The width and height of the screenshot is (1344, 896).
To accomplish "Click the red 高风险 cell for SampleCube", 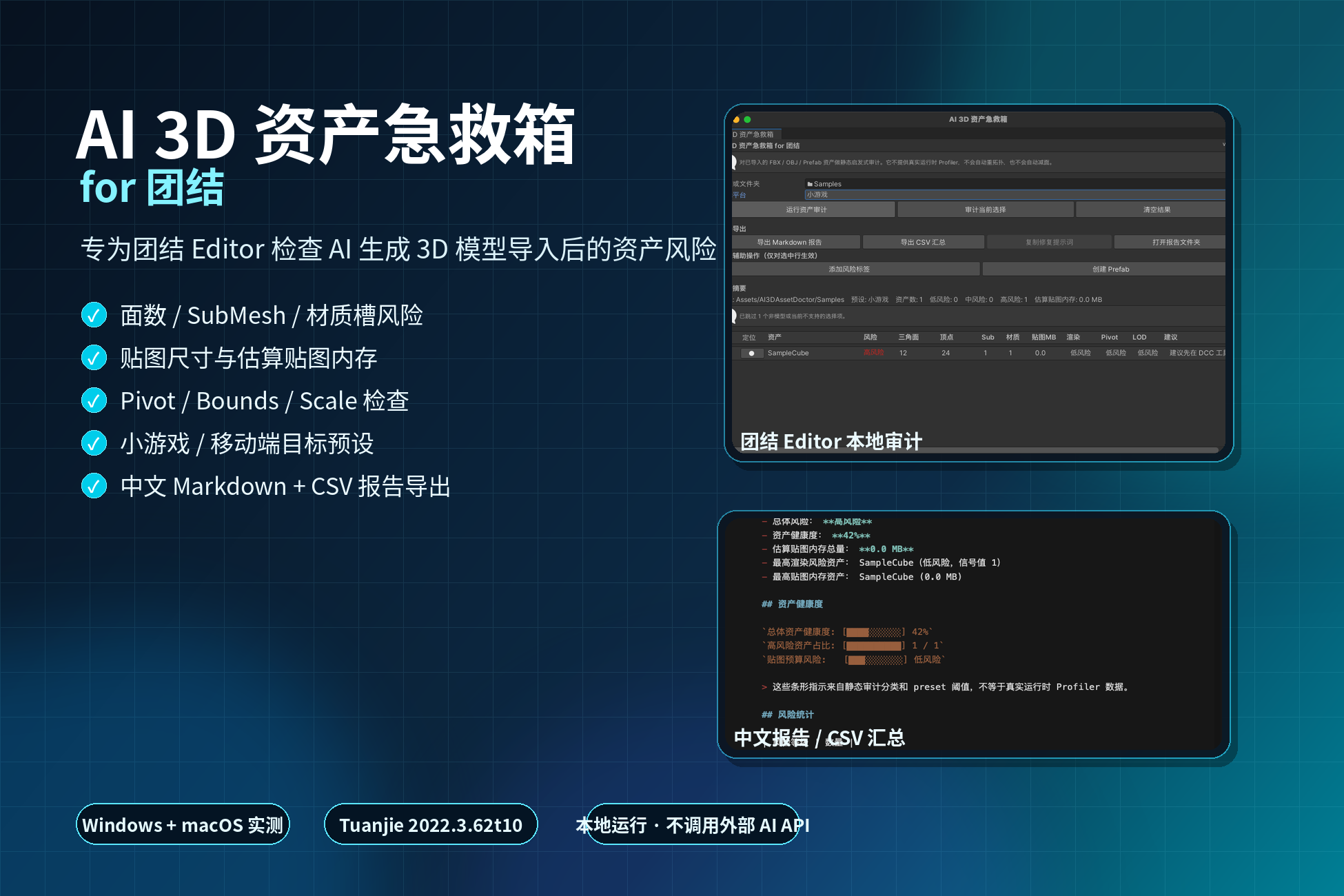I will pos(874,352).
